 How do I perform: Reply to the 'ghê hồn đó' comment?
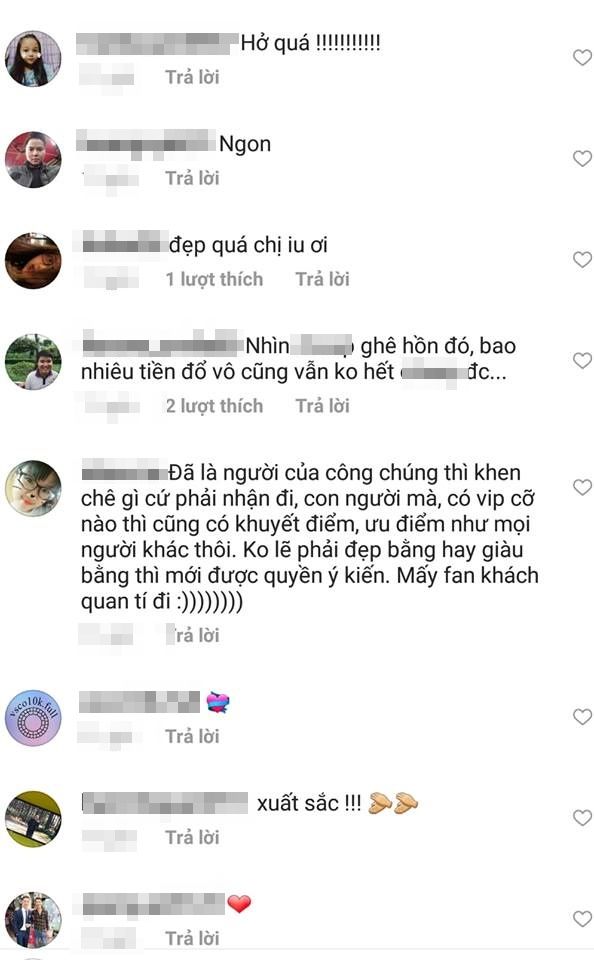click(x=323, y=406)
